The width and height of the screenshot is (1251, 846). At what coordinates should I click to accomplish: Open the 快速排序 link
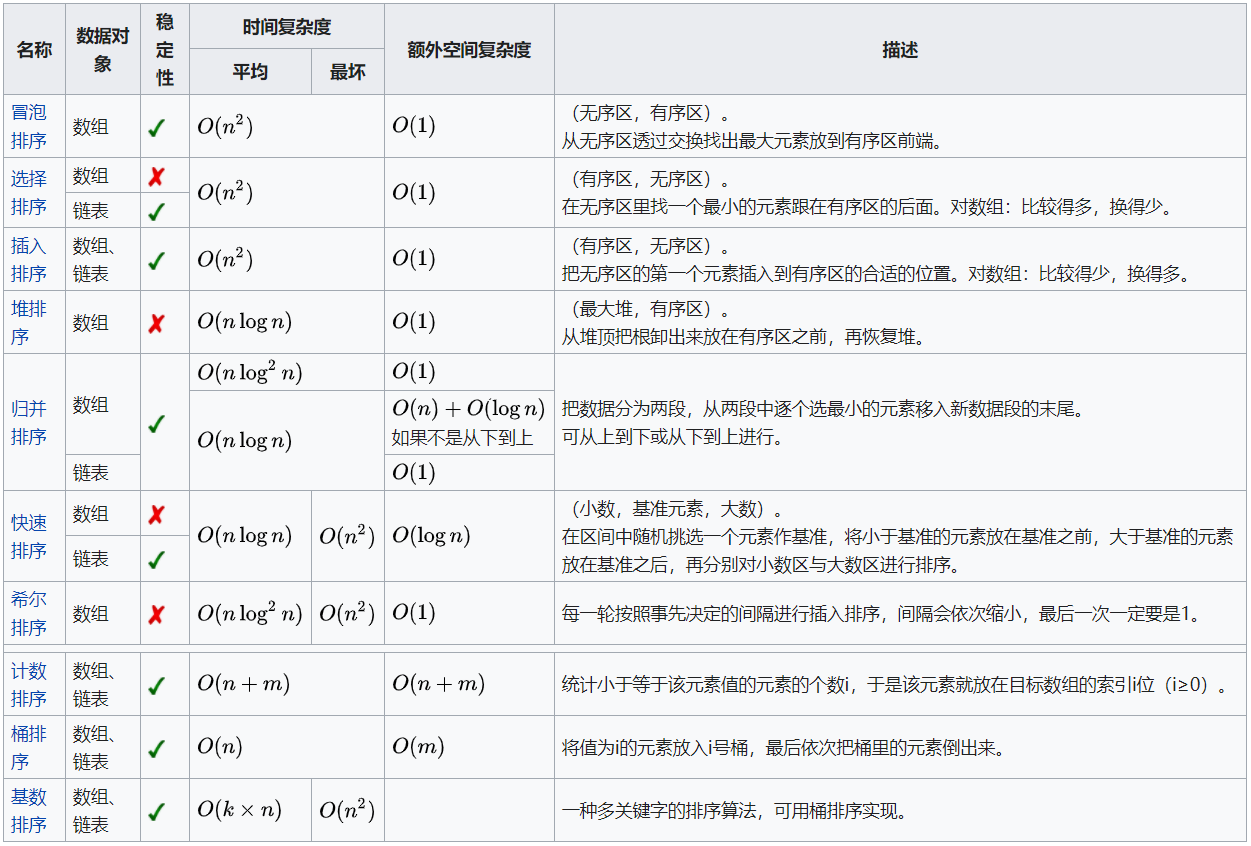[x=31, y=536]
